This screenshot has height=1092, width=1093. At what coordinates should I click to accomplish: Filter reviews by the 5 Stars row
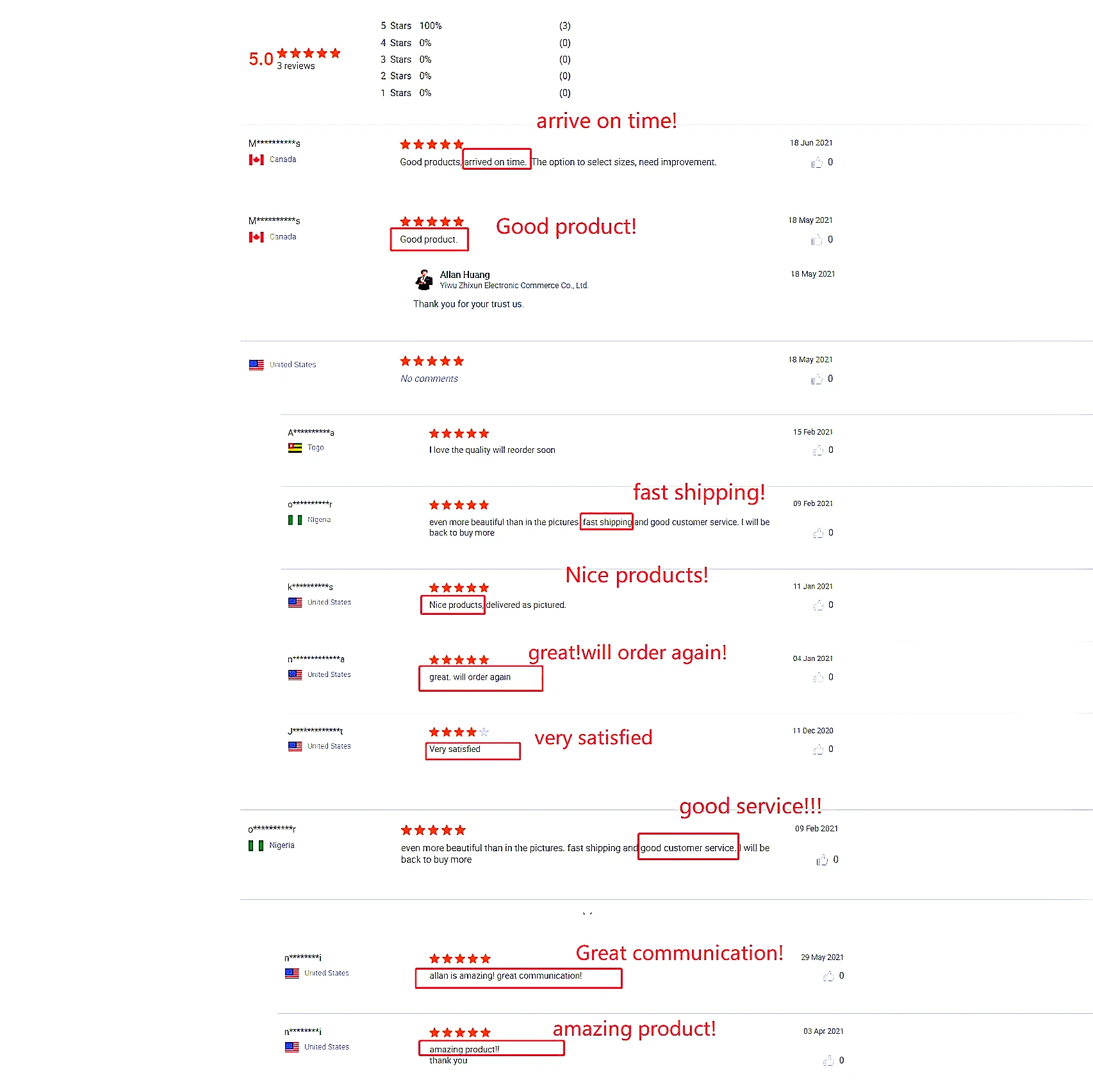click(x=475, y=26)
